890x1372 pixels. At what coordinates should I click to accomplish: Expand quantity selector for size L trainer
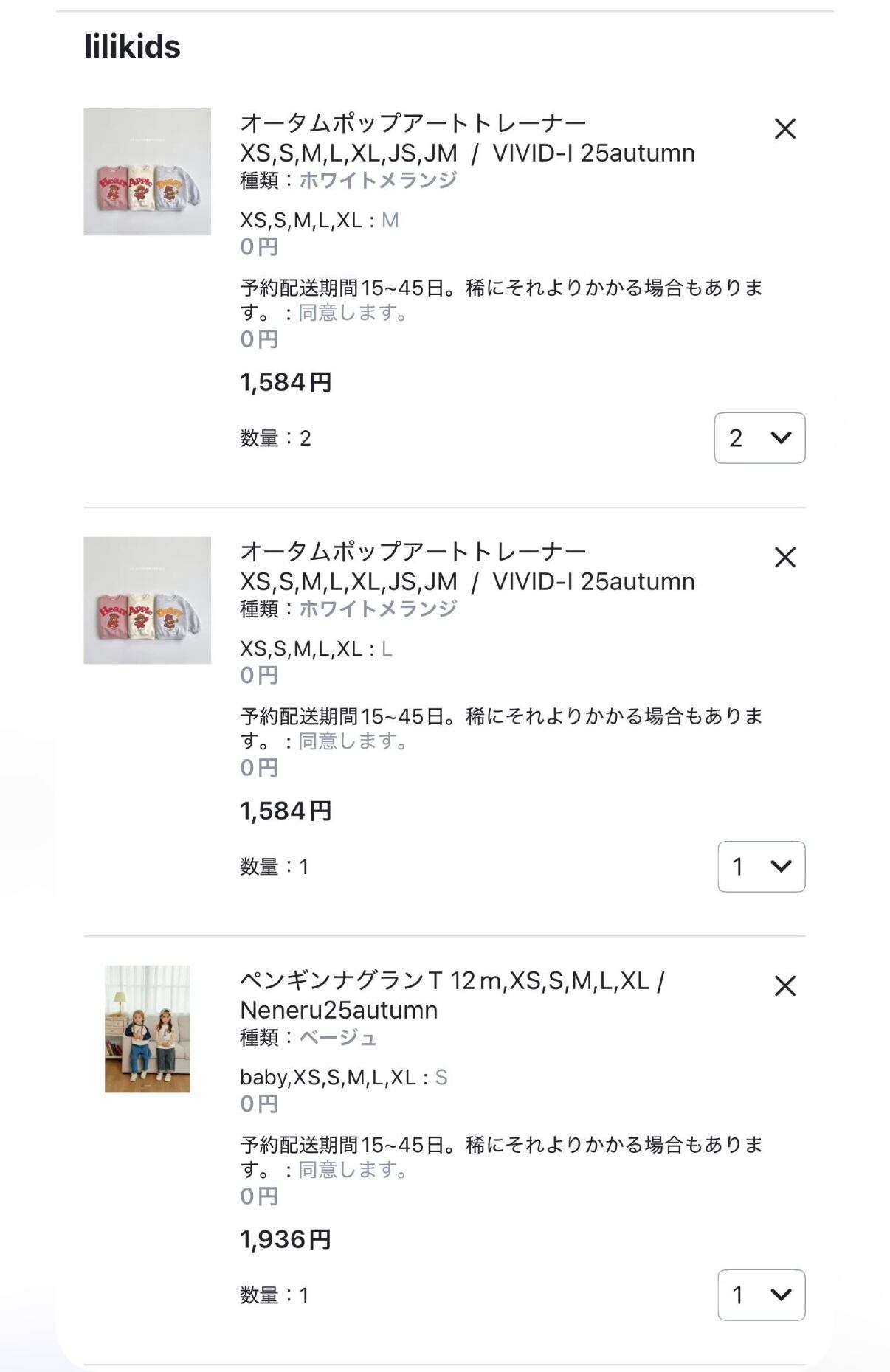[761, 867]
